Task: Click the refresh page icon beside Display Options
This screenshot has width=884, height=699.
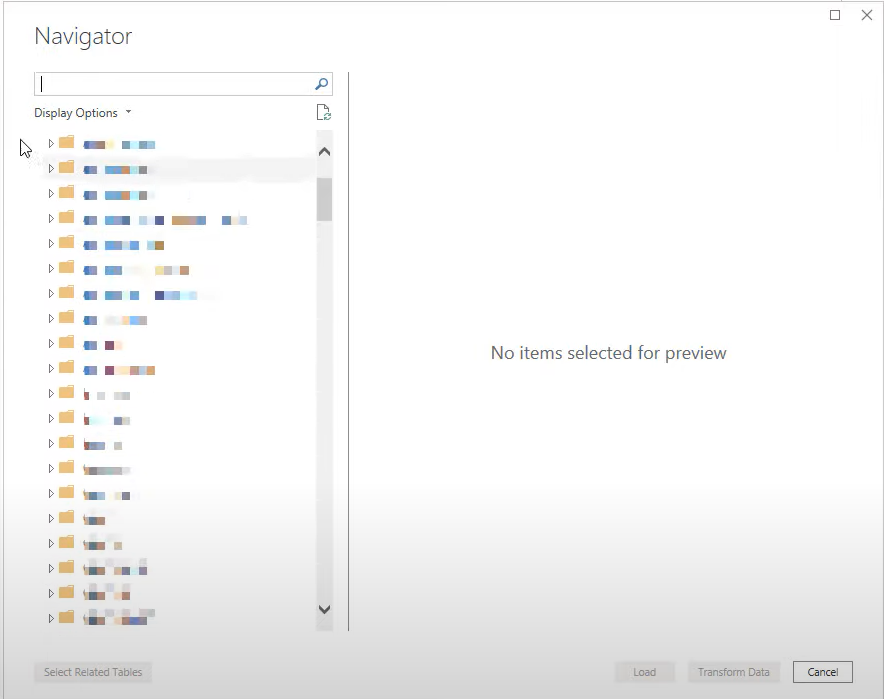Action: [x=324, y=113]
